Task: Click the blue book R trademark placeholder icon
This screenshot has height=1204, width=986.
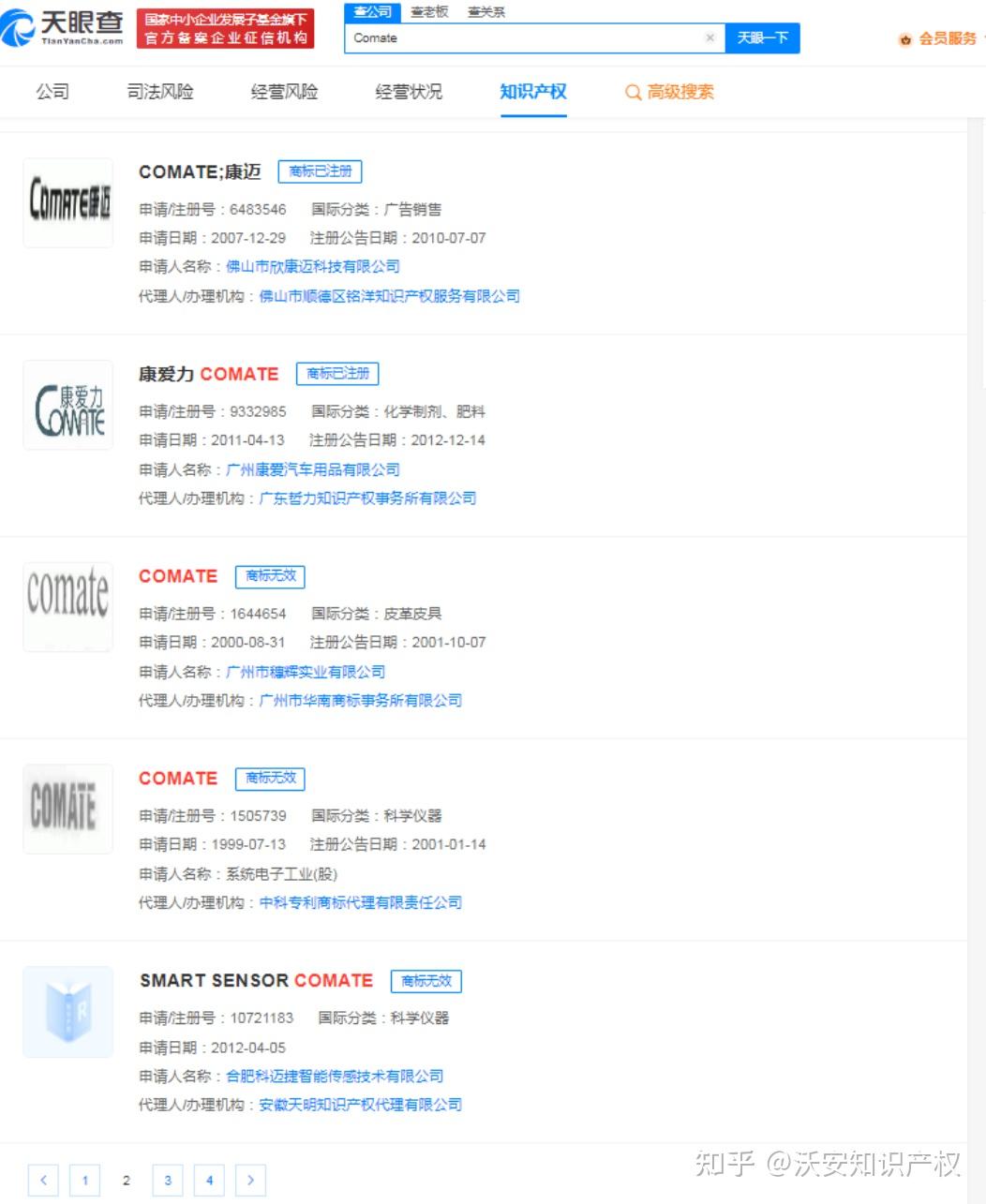Action: (67, 1010)
